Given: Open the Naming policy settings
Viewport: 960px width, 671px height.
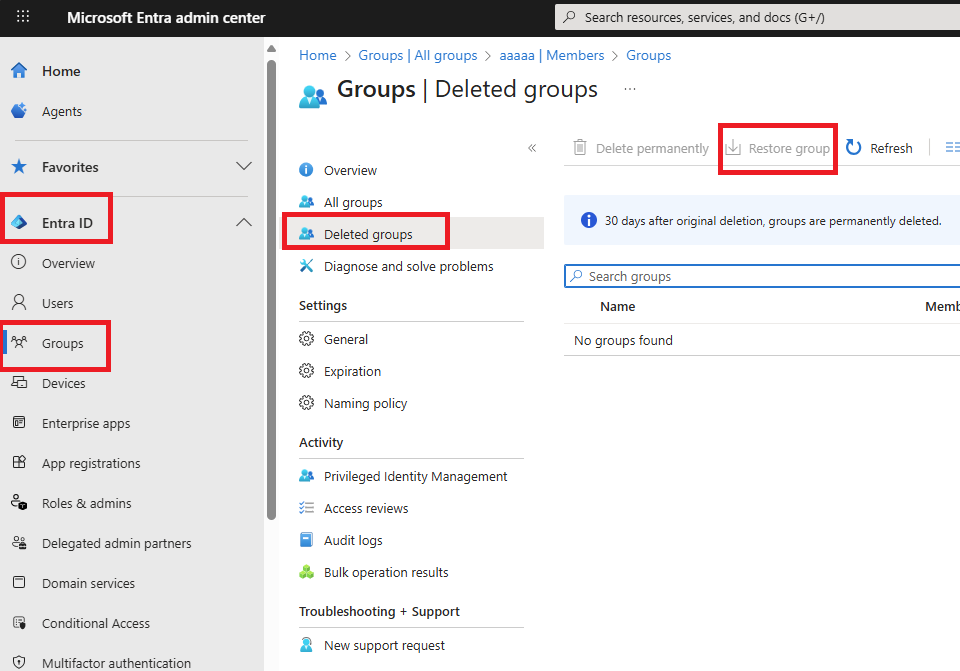Looking at the screenshot, I should click(365, 403).
